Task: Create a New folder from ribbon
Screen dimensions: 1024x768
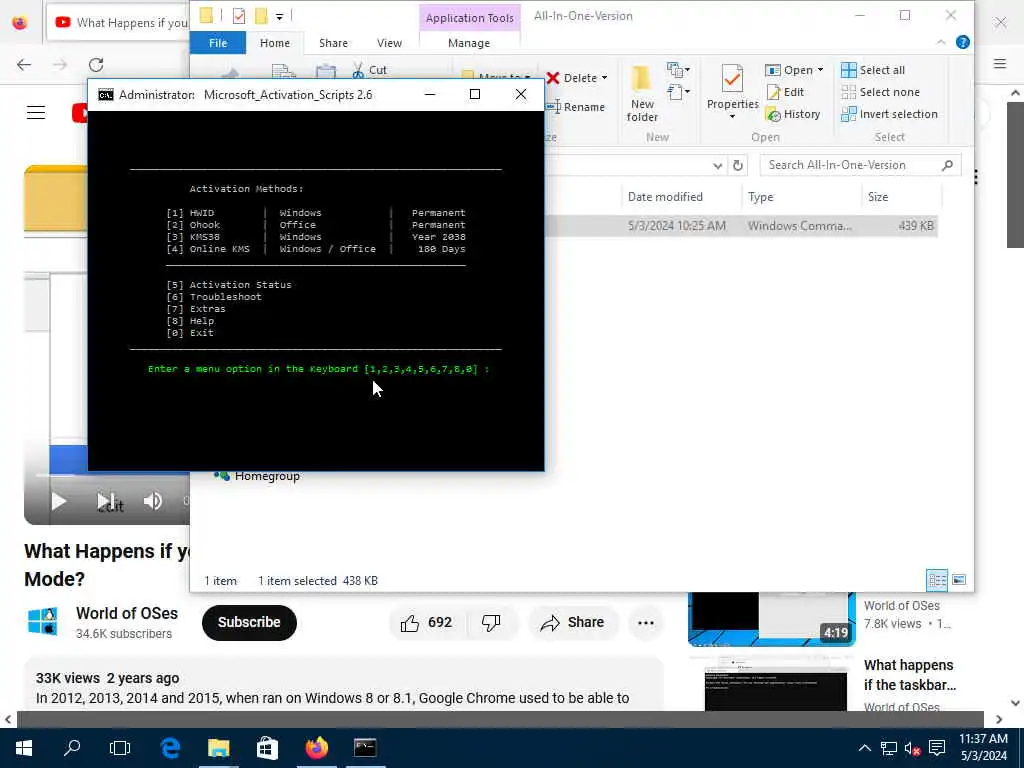Action: pyautogui.click(x=642, y=95)
